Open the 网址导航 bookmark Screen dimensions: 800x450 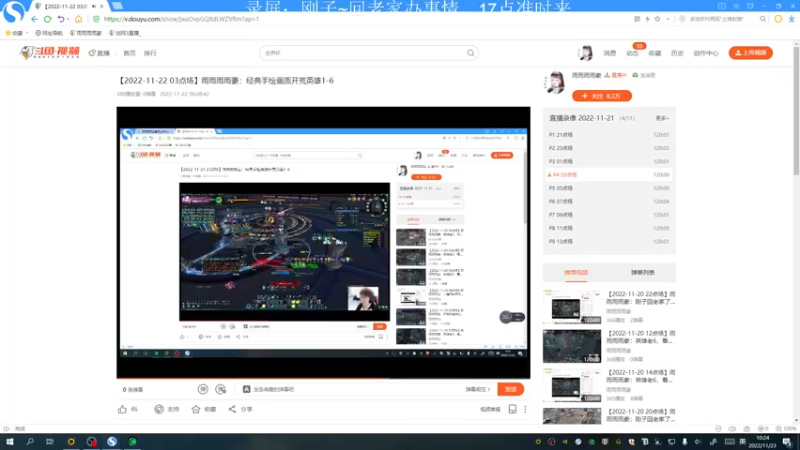point(49,33)
